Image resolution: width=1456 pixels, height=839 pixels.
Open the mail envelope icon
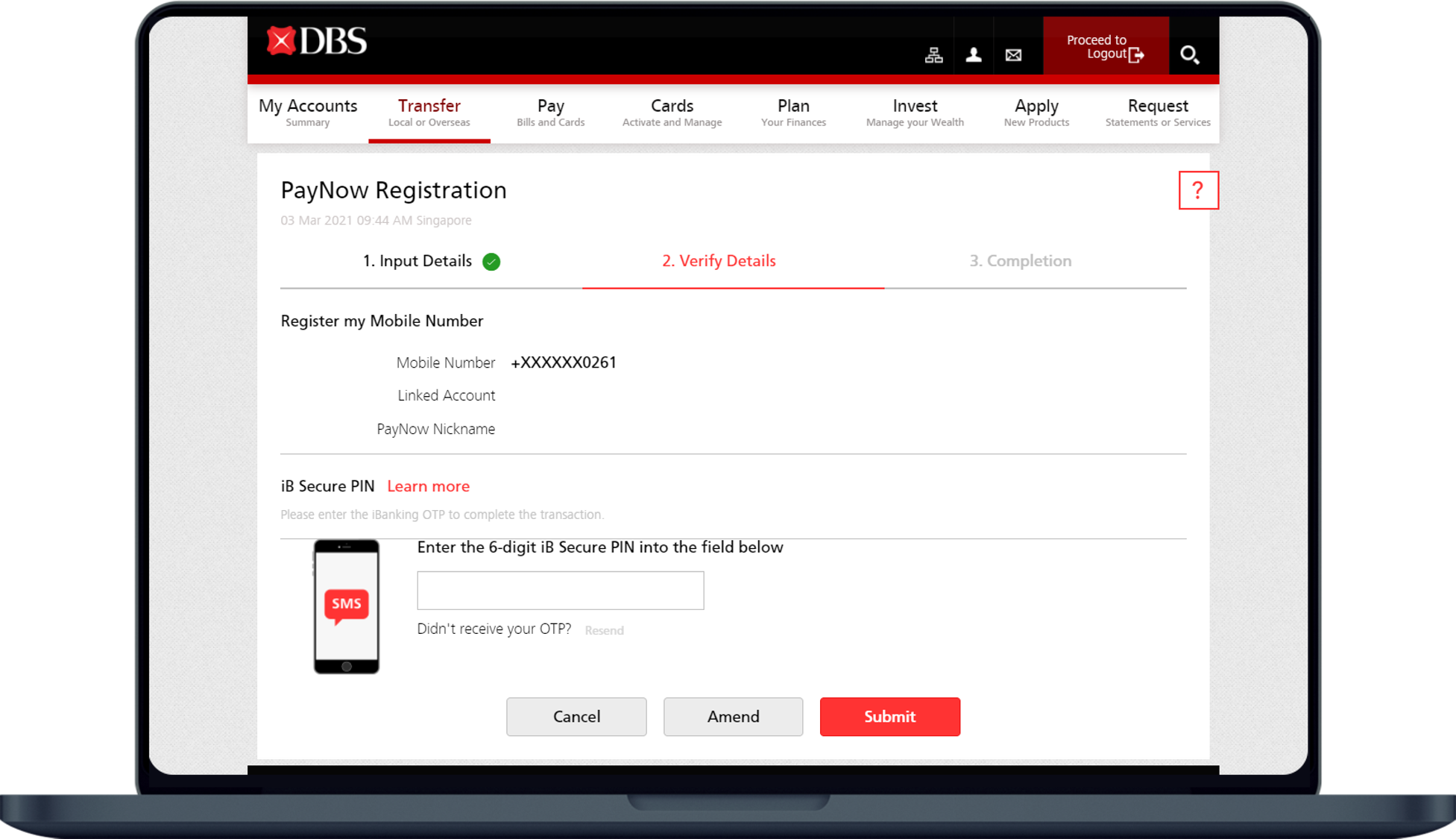1013,54
